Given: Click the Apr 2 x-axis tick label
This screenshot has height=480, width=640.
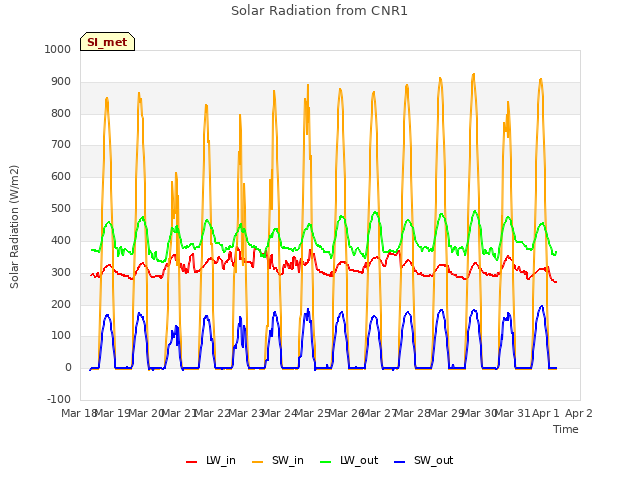Looking at the screenshot, I should tap(578, 413).
